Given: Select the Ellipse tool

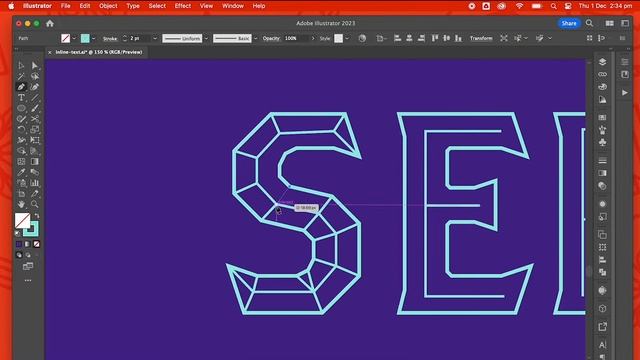Looking at the screenshot, I should [21, 108].
